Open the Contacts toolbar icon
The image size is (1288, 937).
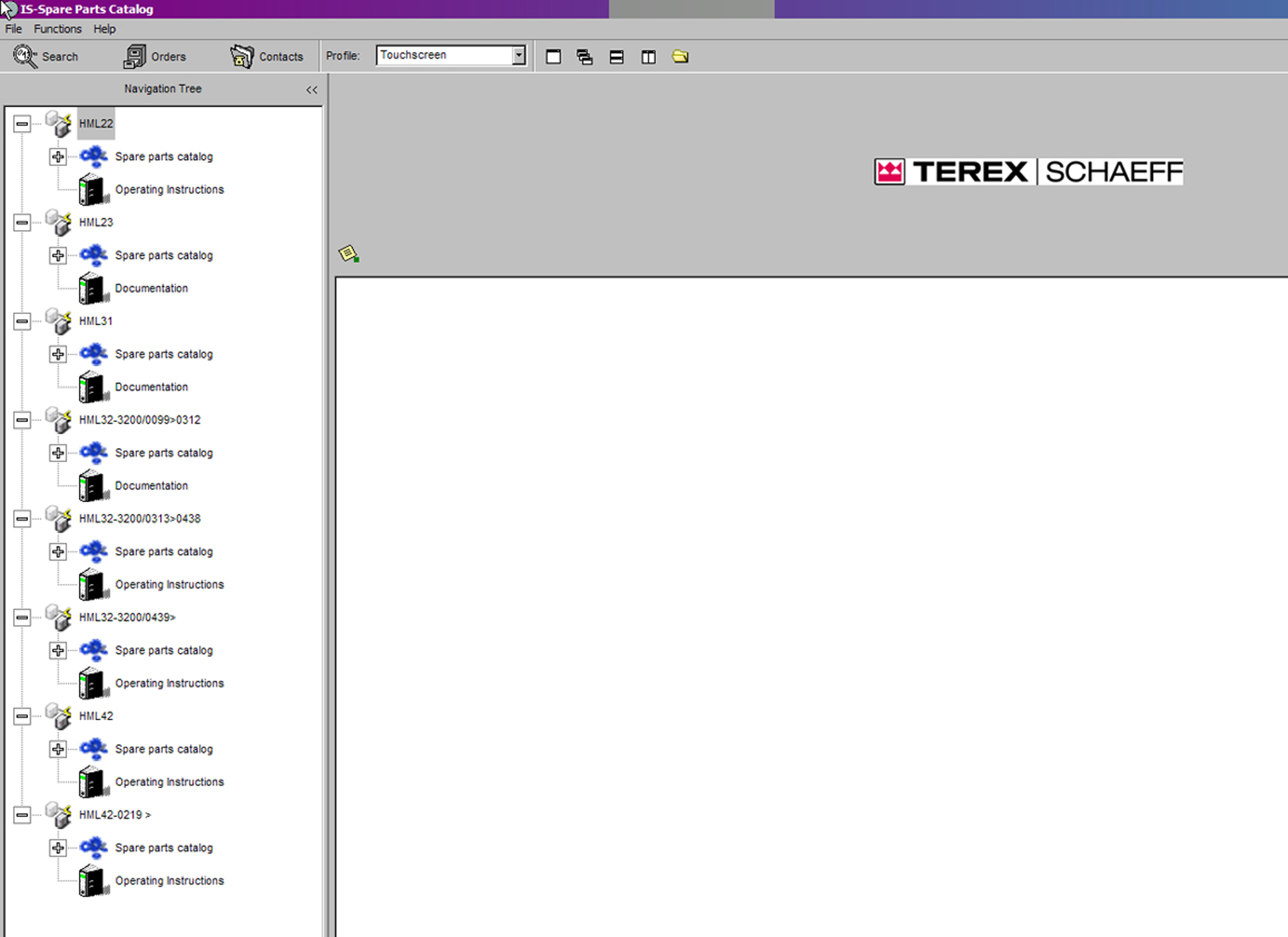pos(242,57)
